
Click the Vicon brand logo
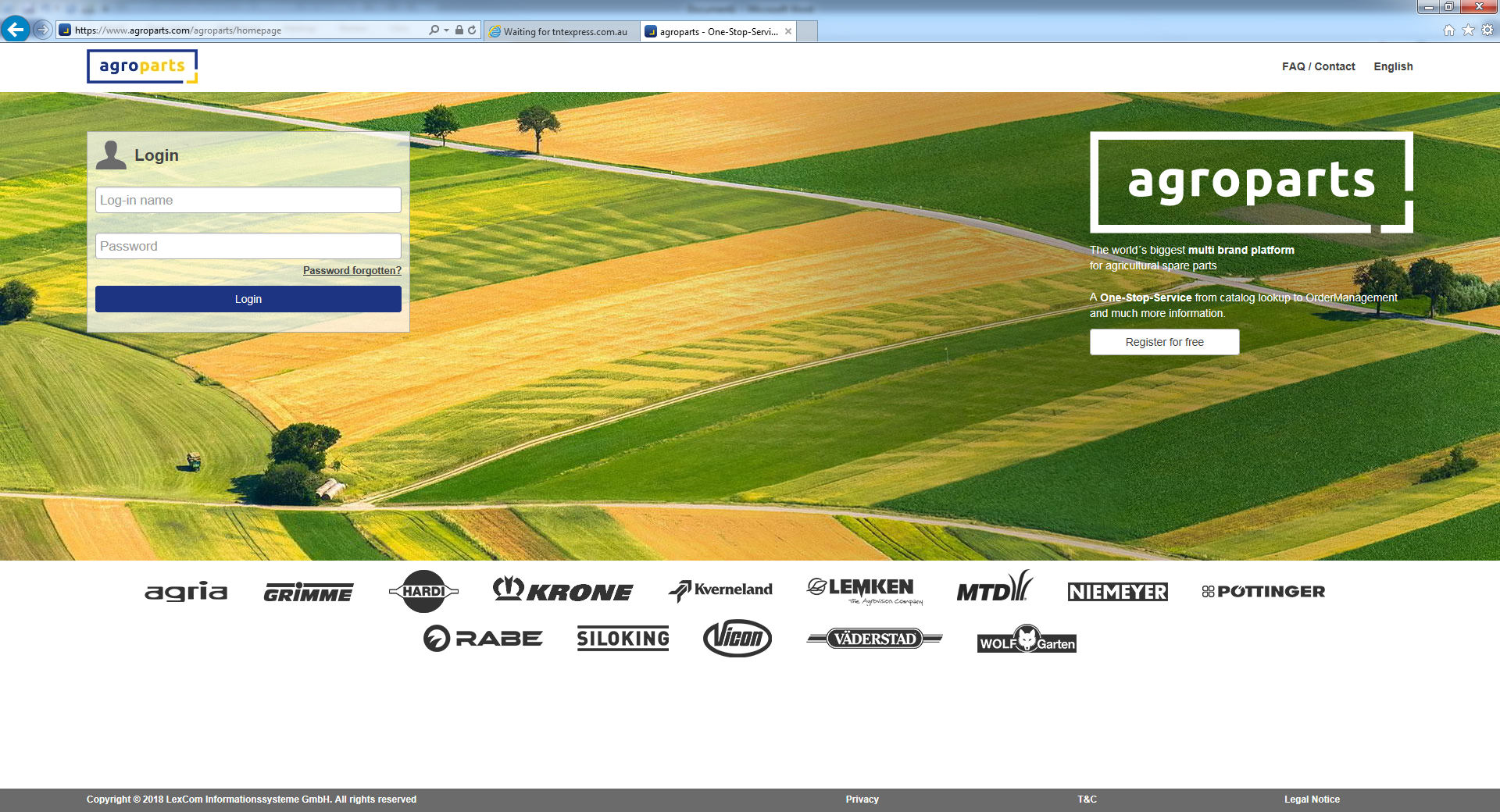[737, 639]
